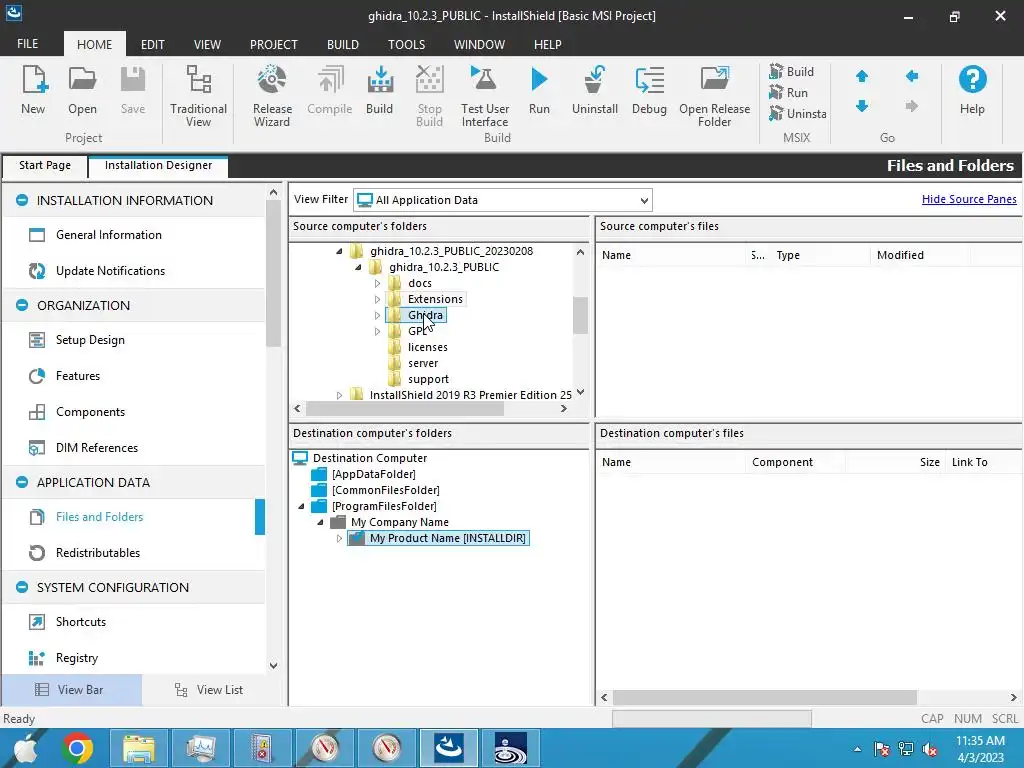Open the TOOLS ribbon tab
Image resolution: width=1024 pixels, height=768 pixels.
(x=406, y=44)
